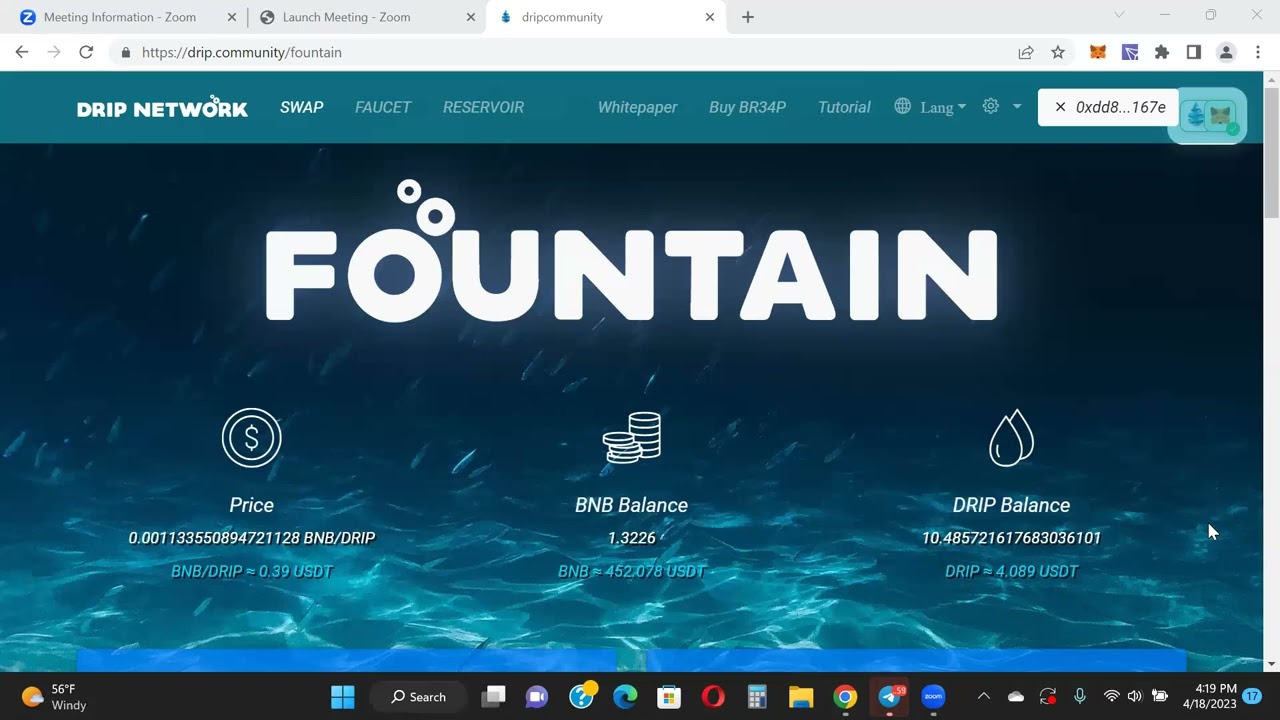Disconnect wallet using the X icon
The height and width of the screenshot is (720, 1280).
point(1061,107)
